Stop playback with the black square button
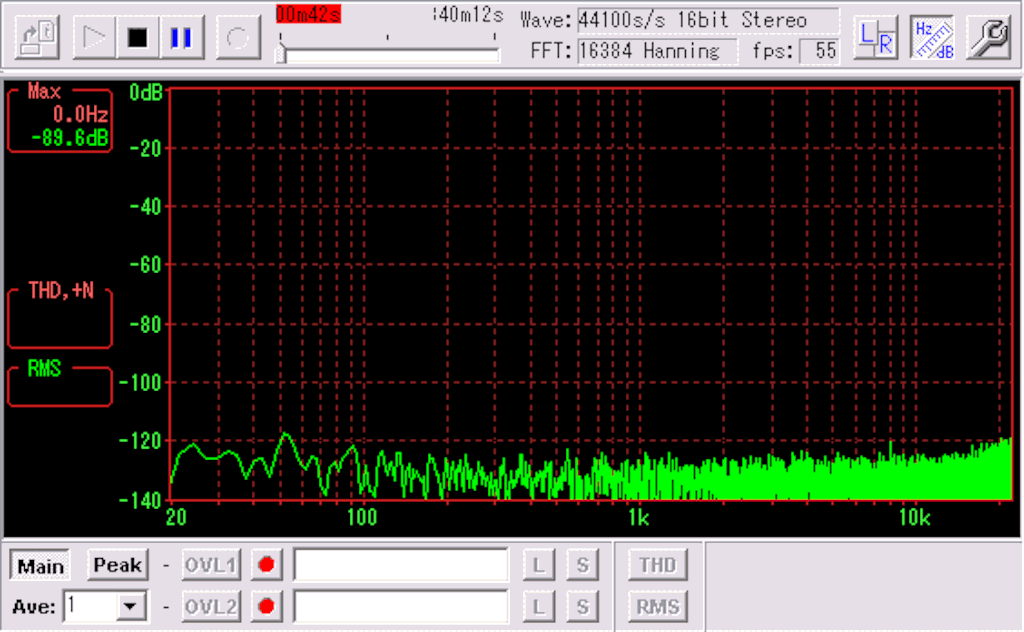 [x=138, y=38]
